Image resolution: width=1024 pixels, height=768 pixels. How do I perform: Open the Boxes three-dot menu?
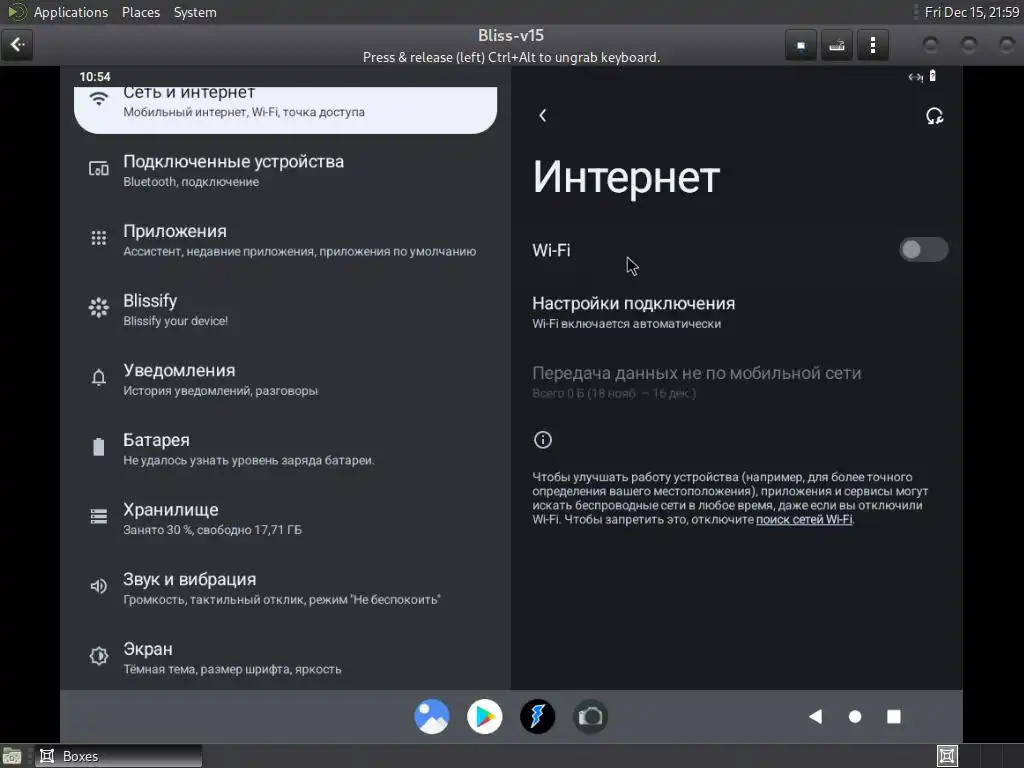pyautogui.click(x=872, y=45)
